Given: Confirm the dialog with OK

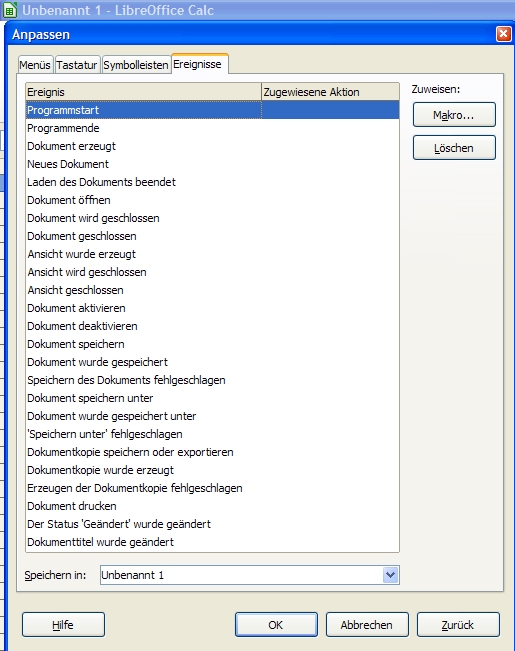Looking at the screenshot, I should [276, 624].
